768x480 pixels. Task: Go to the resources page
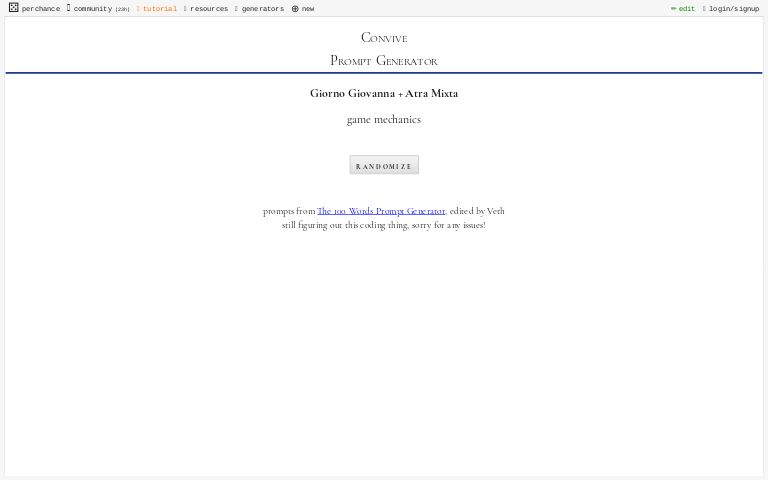click(x=209, y=9)
